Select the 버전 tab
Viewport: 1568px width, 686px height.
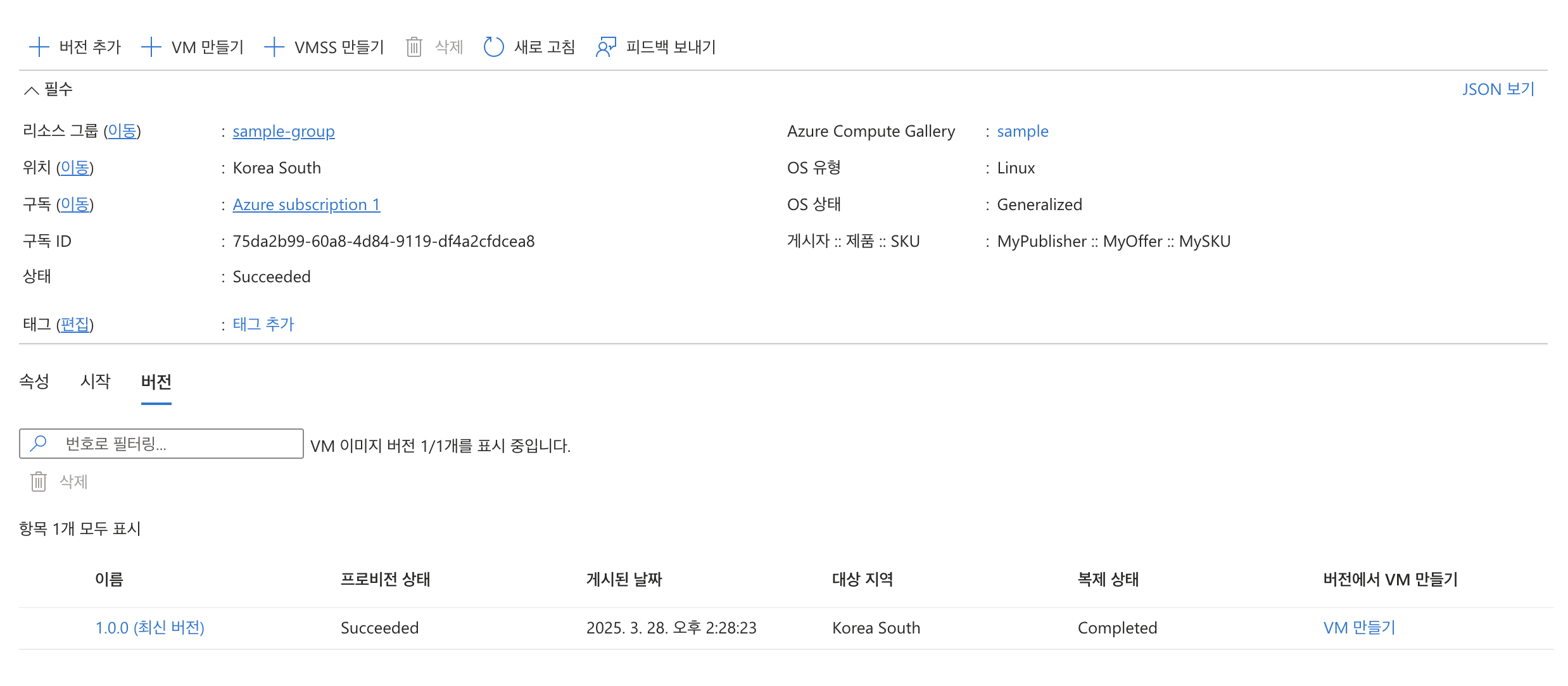pyautogui.click(x=156, y=382)
